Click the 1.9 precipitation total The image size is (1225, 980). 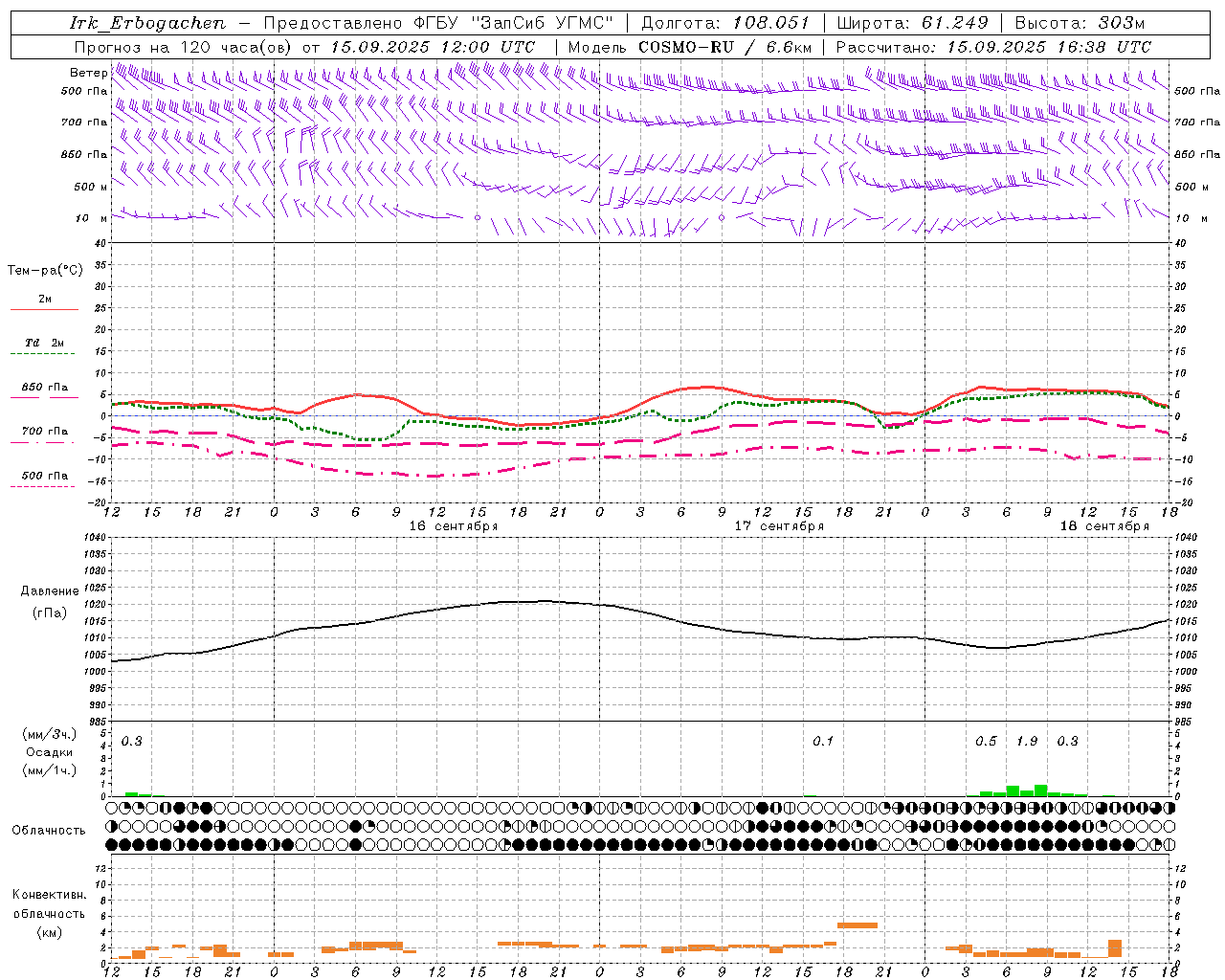tap(1027, 742)
